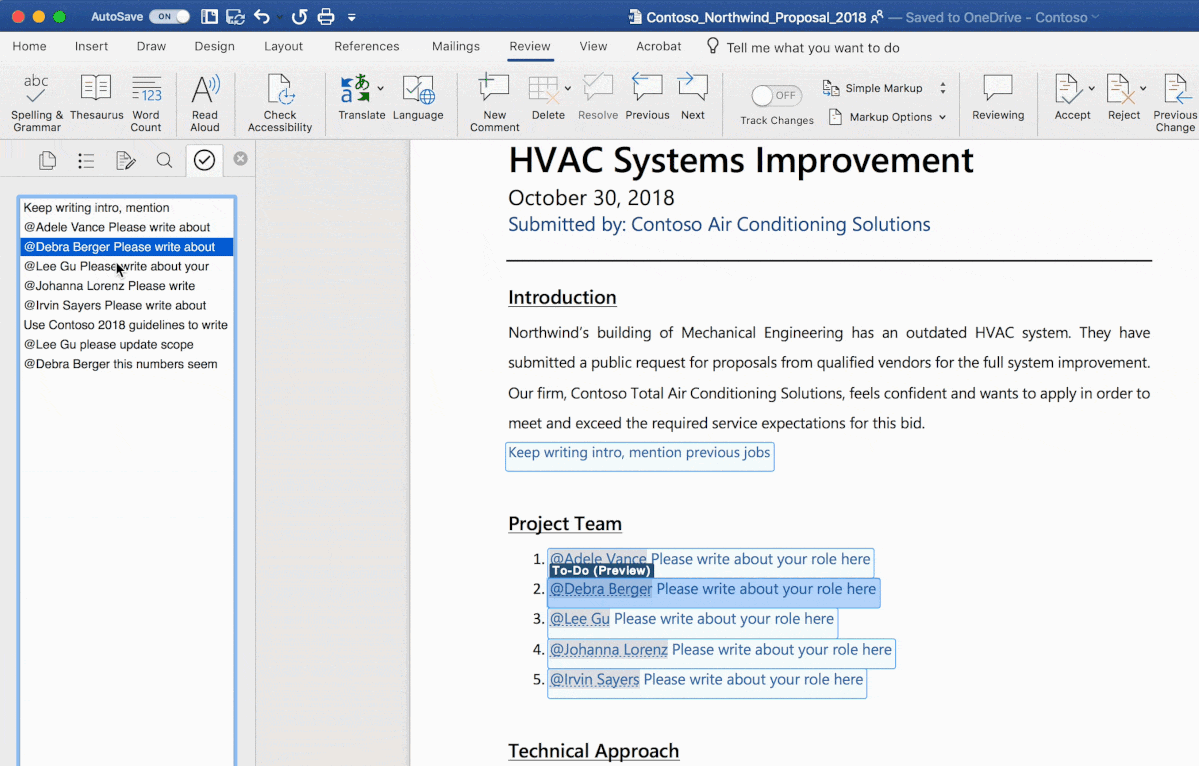
Task: Switch to the Insert tab
Action: (x=91, y=46)
